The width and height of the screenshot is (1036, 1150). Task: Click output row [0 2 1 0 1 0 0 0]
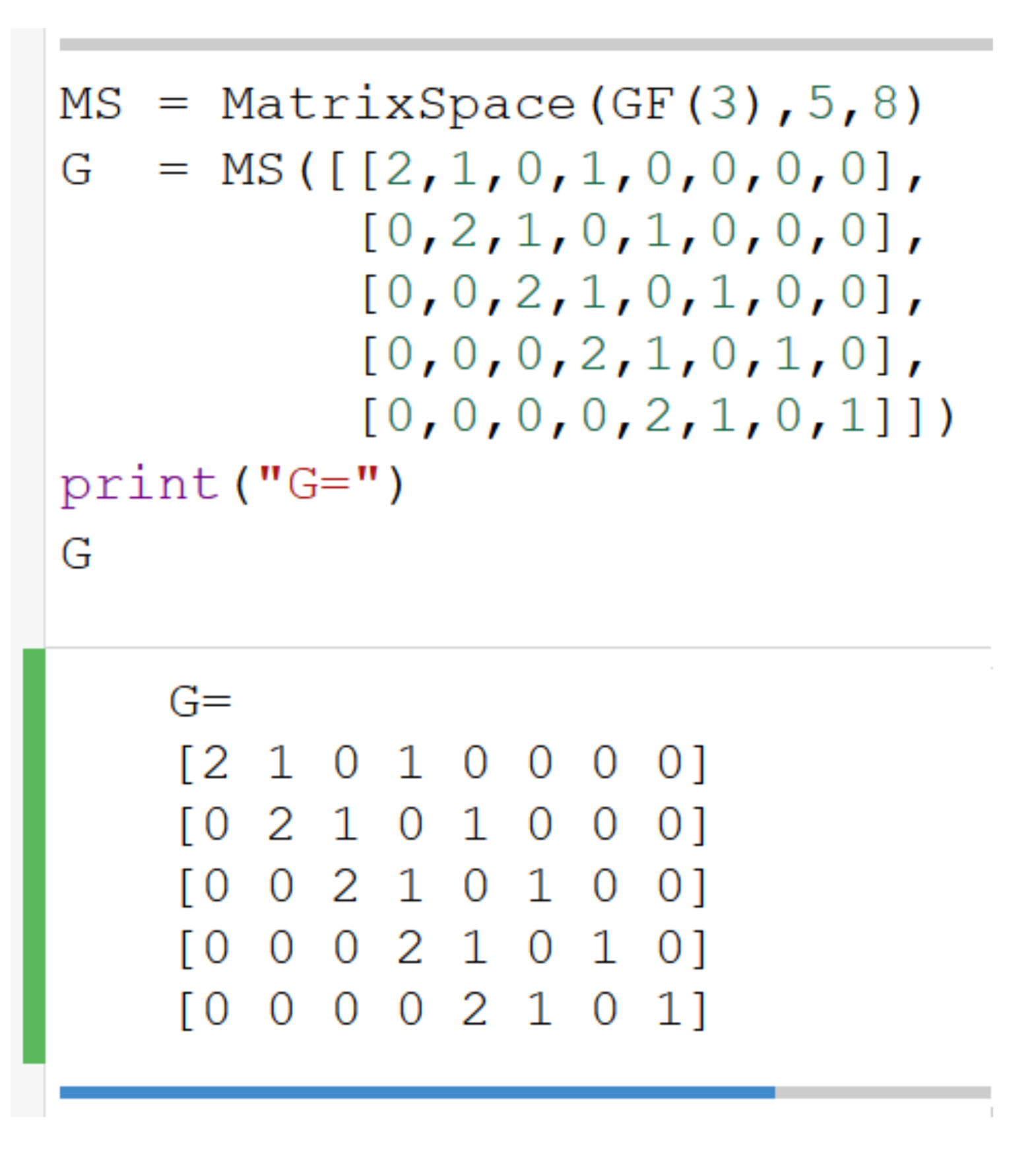443,825
